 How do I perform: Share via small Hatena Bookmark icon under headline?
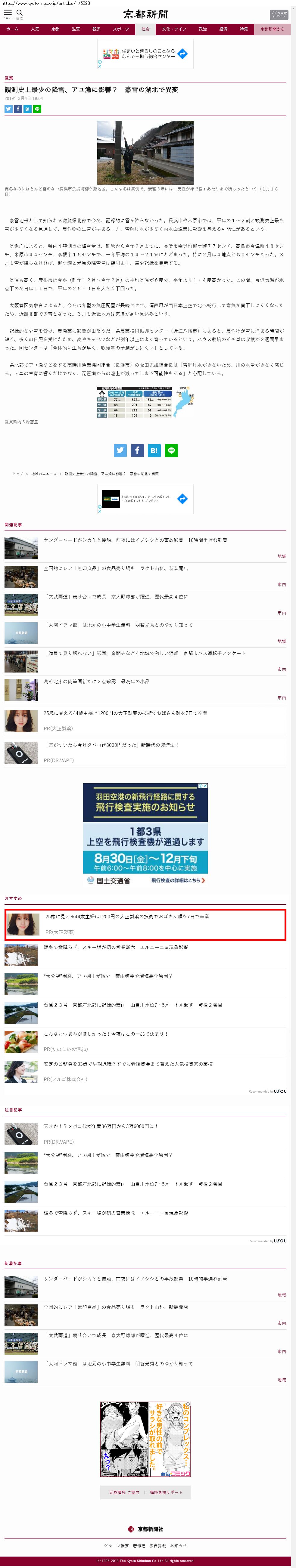pyautogui.click(x=27, y=109)
